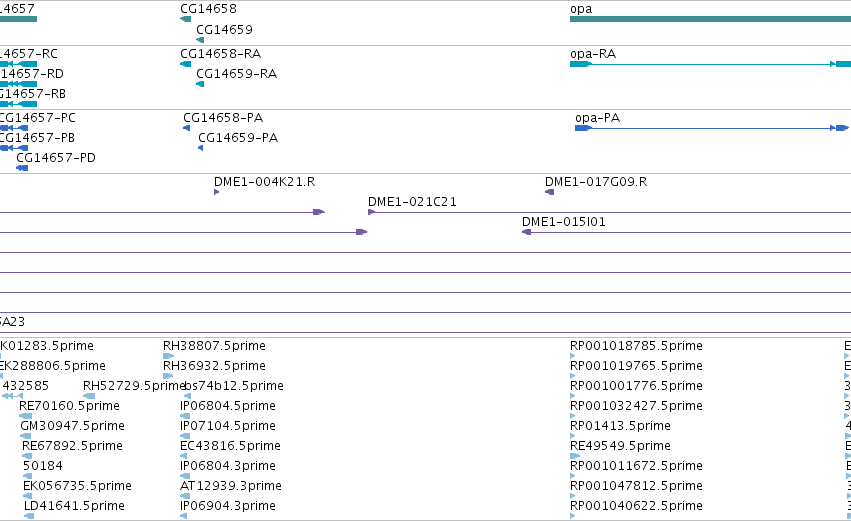Select the teal opa gene bar
The height and width of the screenshot is (521, 851).
pos(710,19)
